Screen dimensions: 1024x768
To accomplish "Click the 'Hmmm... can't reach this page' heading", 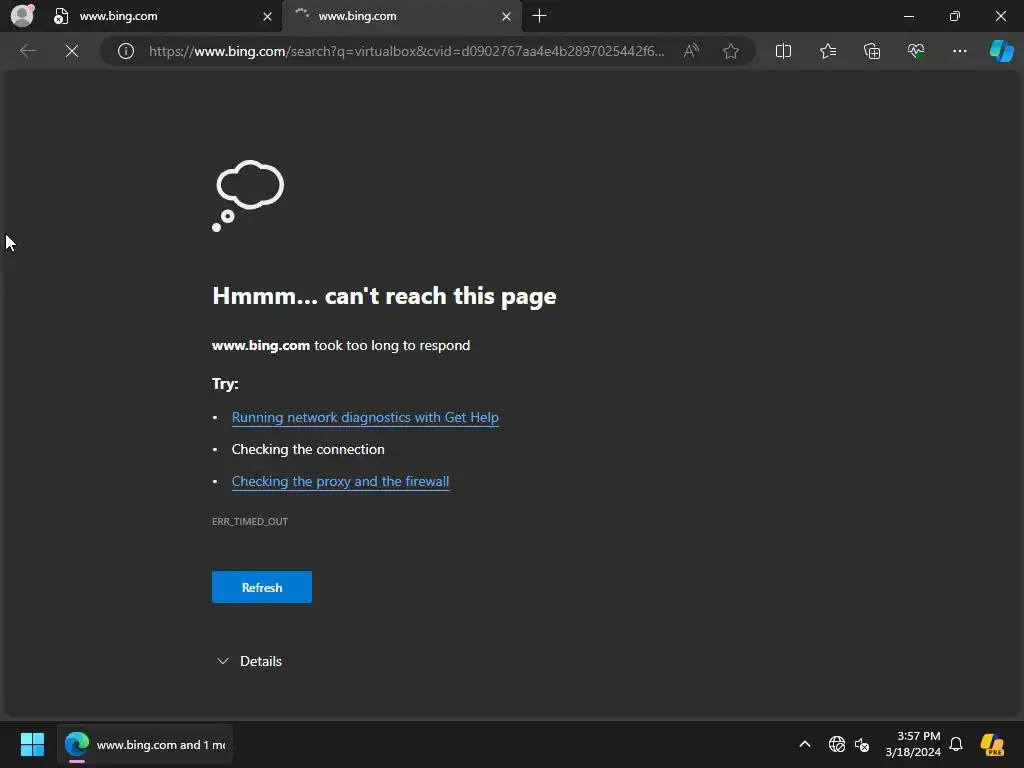I will [x=384, y=296].
